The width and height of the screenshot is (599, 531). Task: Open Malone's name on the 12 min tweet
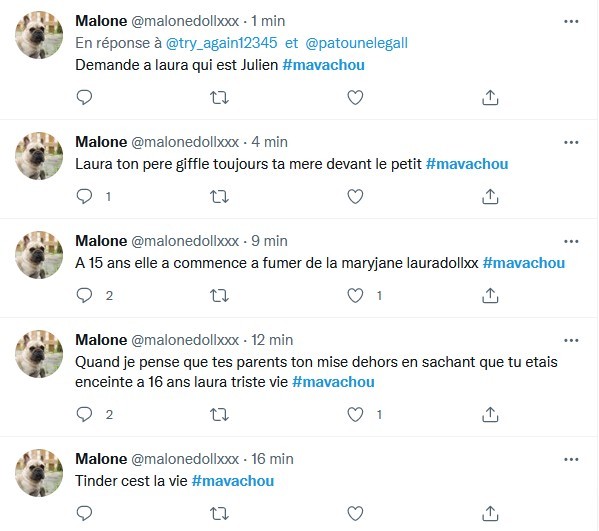101,340
